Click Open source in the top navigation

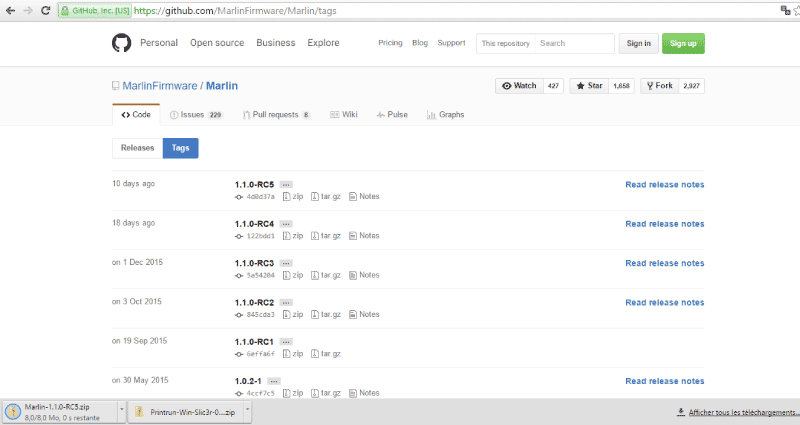[217, 43]
